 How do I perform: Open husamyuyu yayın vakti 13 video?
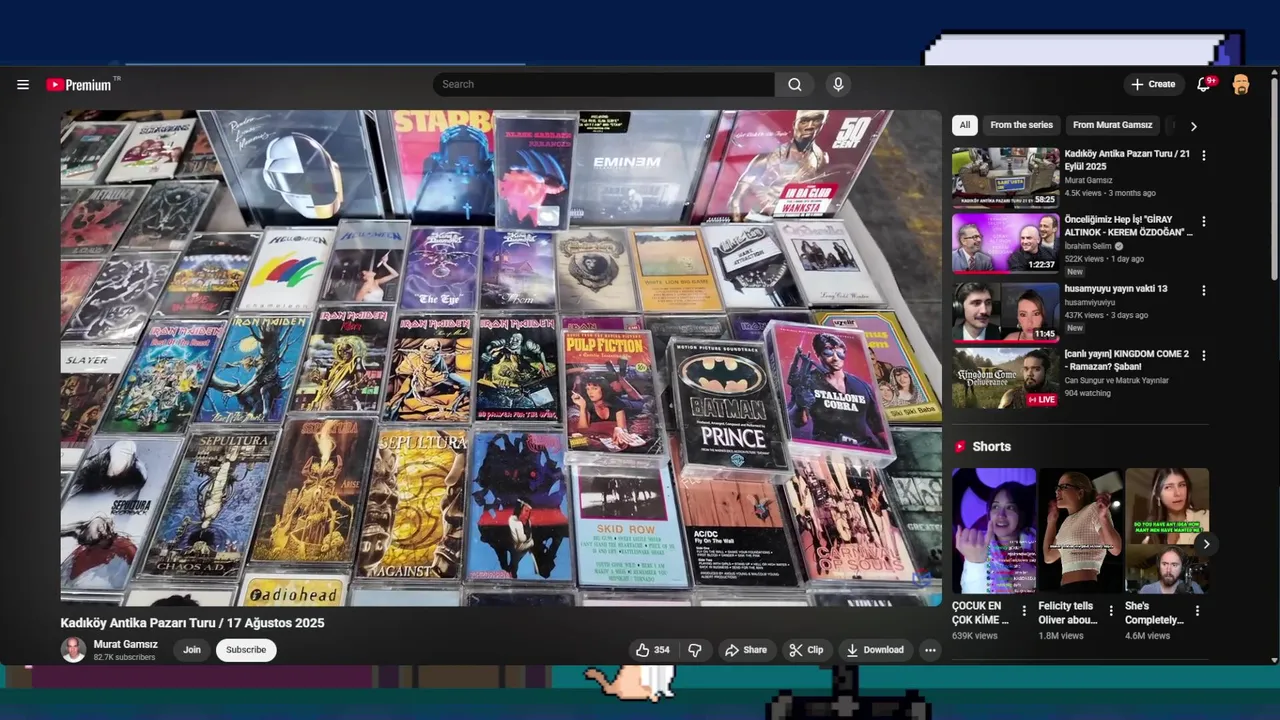coord(1115,289)
